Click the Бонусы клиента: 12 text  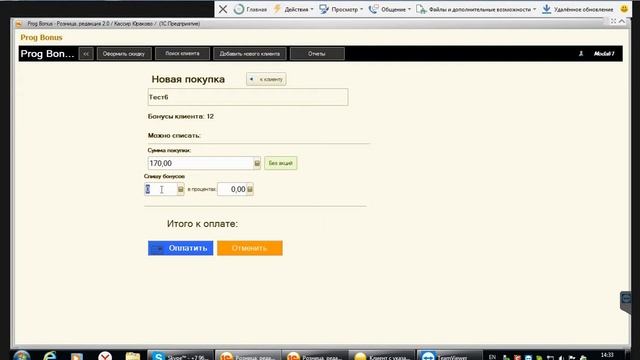pos(181,116)
